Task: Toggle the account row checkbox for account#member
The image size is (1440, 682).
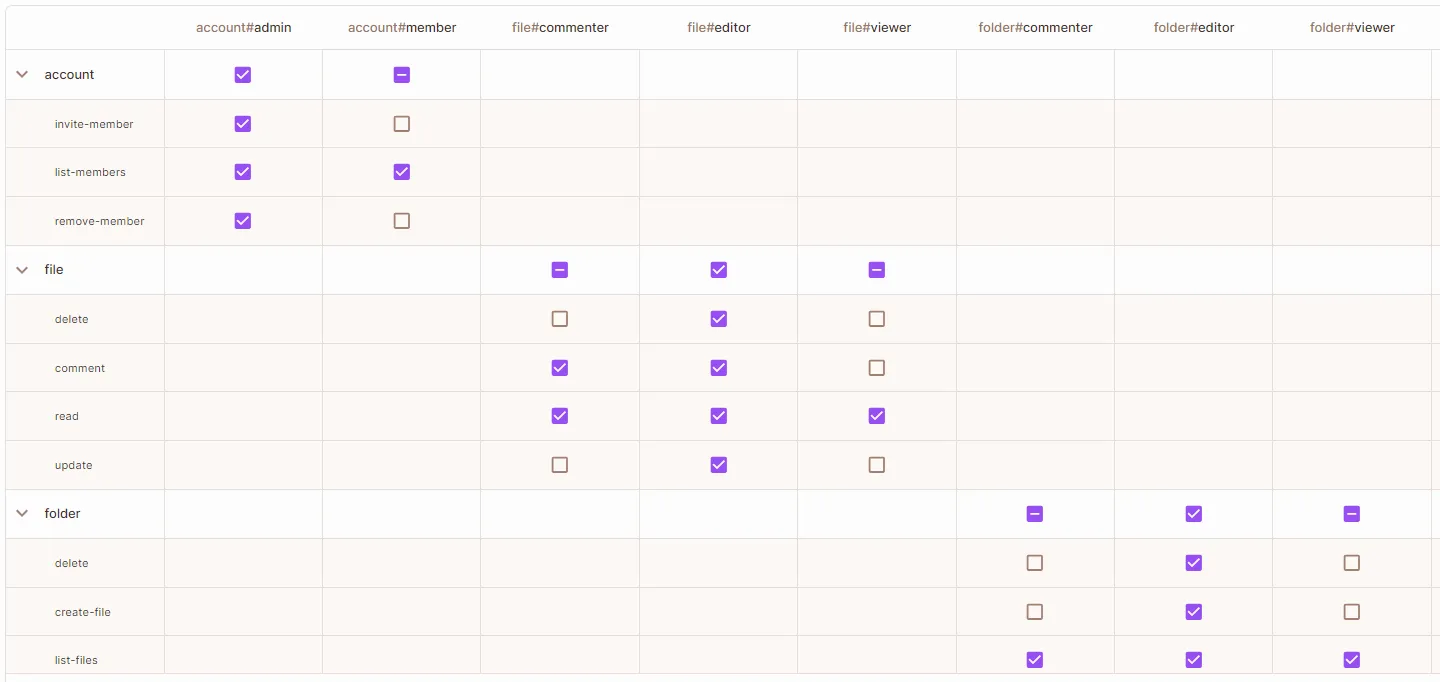Action: coord(402,75)
